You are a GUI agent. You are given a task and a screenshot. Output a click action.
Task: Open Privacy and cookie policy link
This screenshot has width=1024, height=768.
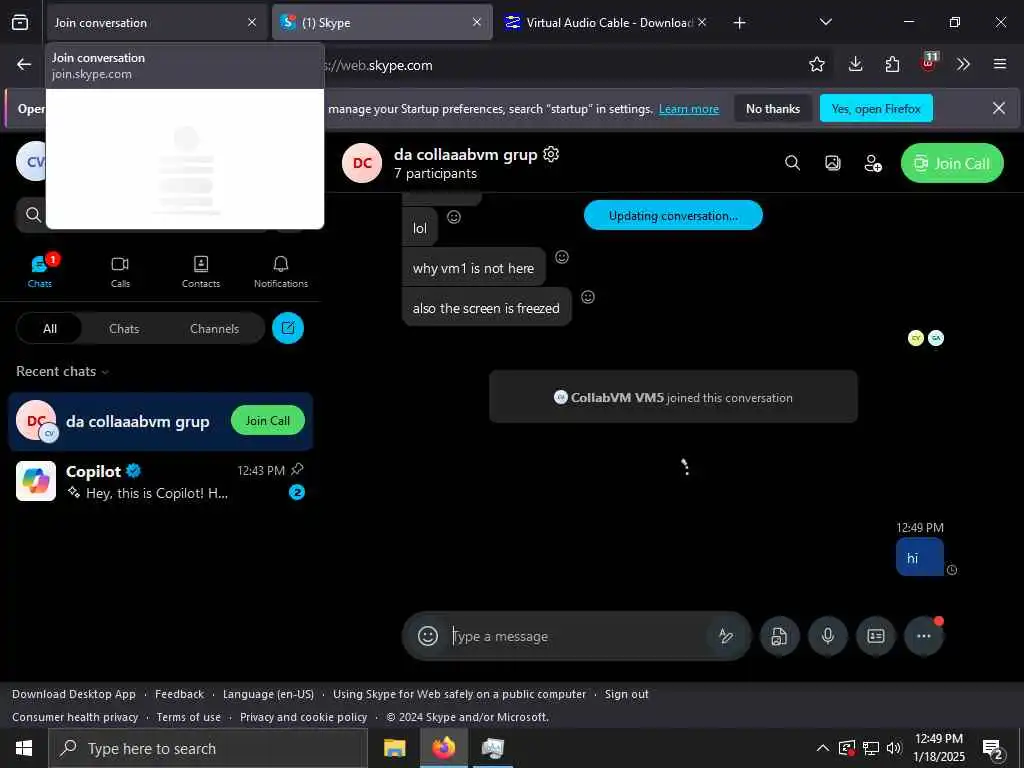pyautogui.click(x=304, y=717)
